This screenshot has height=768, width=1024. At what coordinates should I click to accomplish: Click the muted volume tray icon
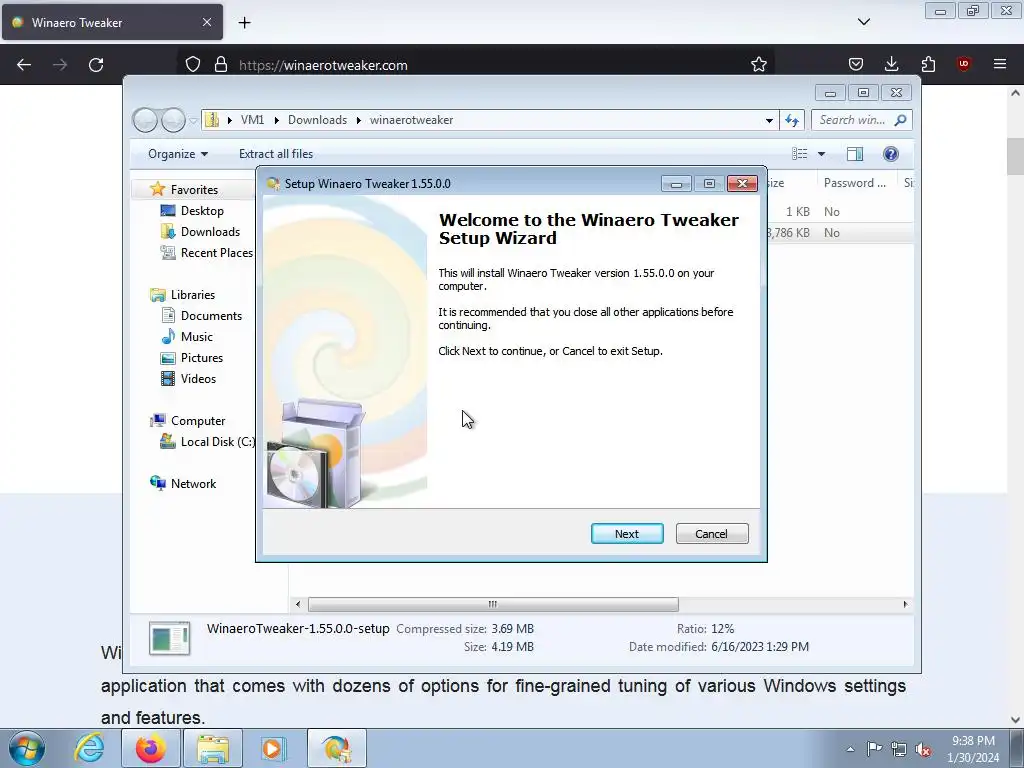(x=923, y=749)
